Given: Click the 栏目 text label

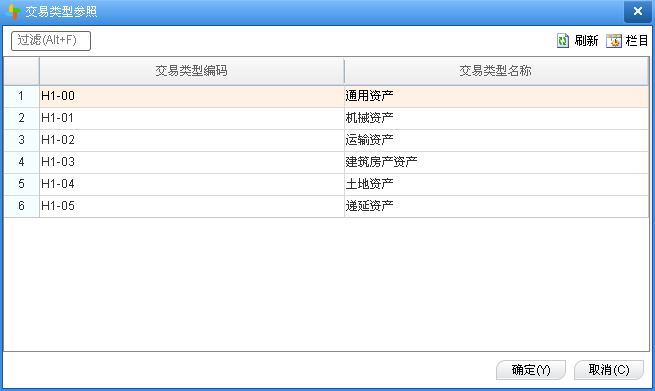Looking at the screenshot, I should pyautogui.click(x=637, y=41).
